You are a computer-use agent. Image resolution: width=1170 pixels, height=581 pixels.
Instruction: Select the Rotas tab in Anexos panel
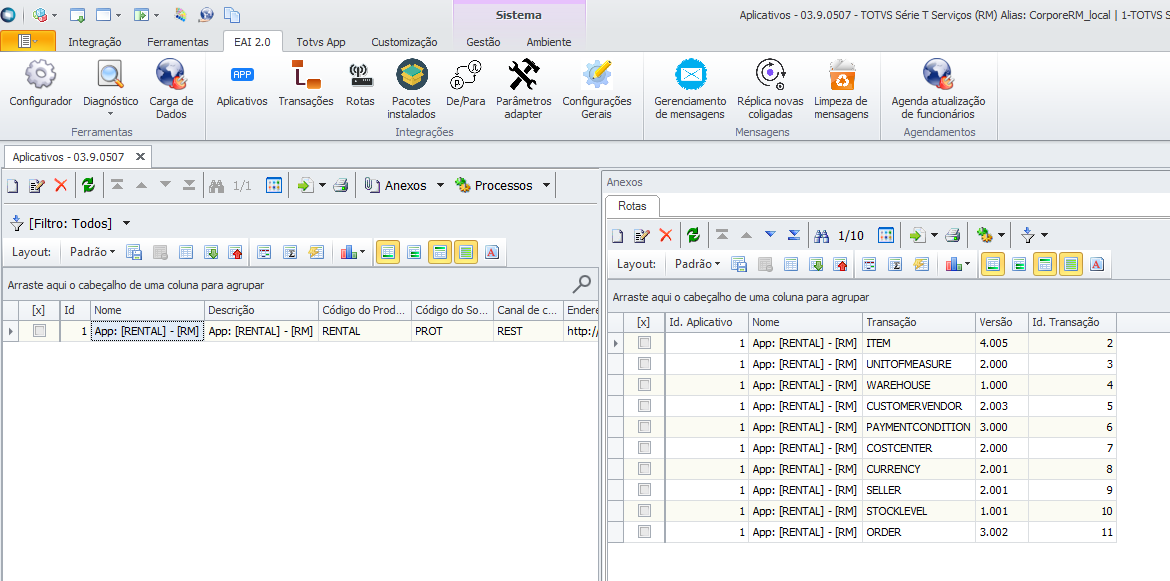click(632, 206)
